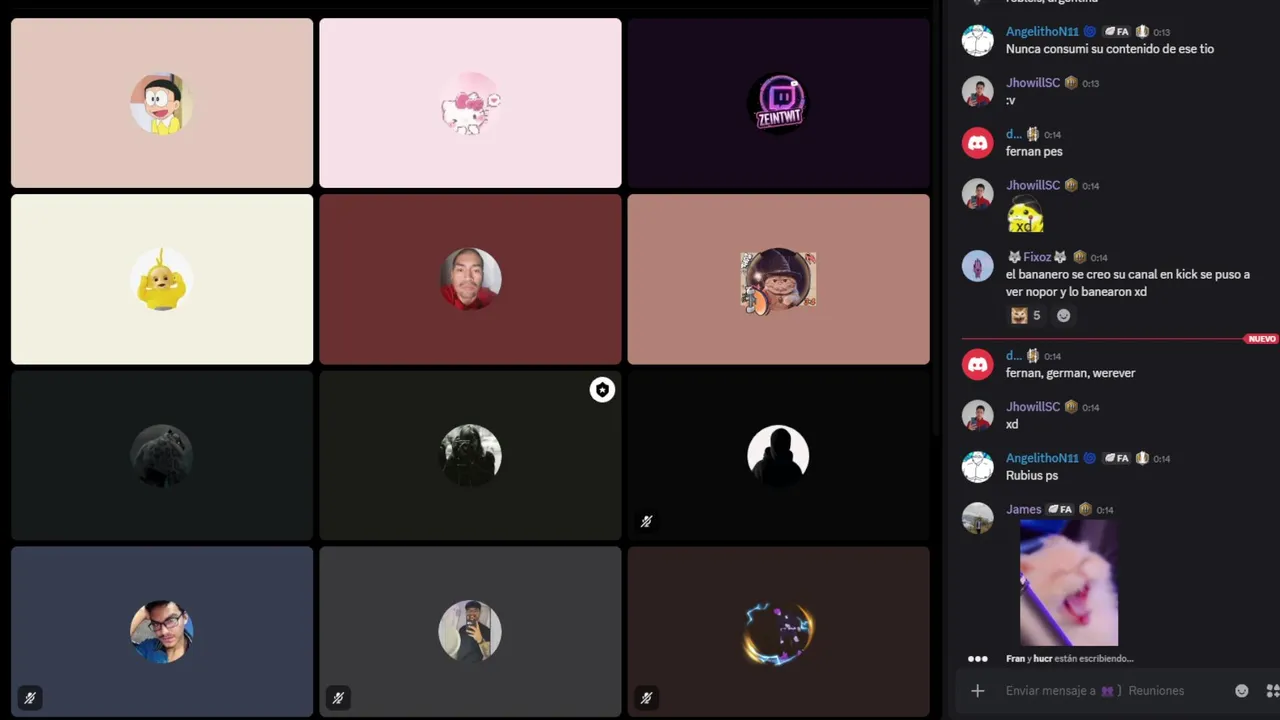Click message 'fernan, german, werever'
This screenshot has width=1280, height=720.
point(1071,373)
